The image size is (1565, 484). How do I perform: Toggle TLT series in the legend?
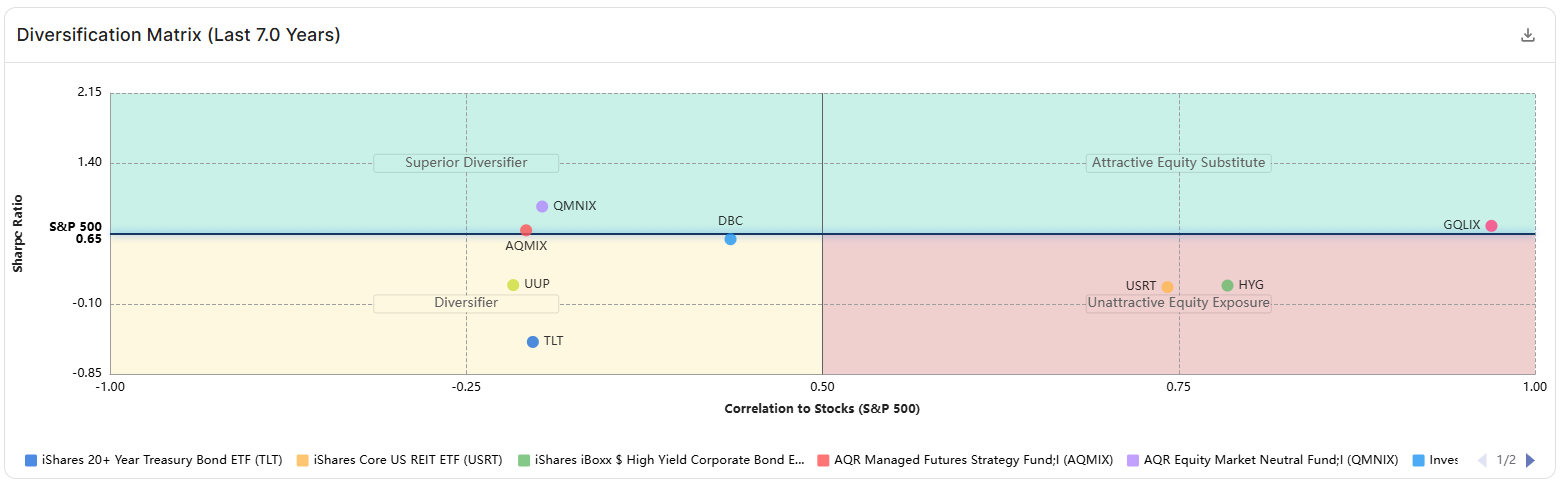[153, 461]
